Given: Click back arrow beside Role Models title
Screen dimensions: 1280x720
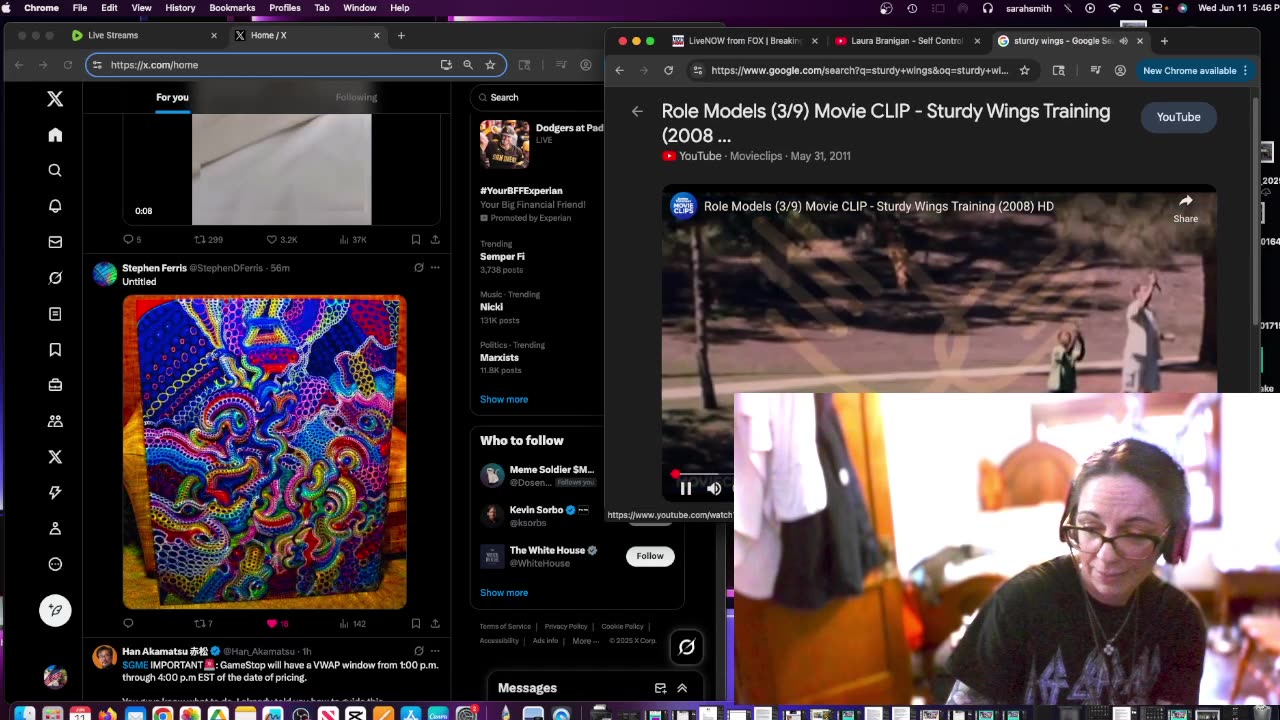Looking at the screenshot, I should point(637,111).
